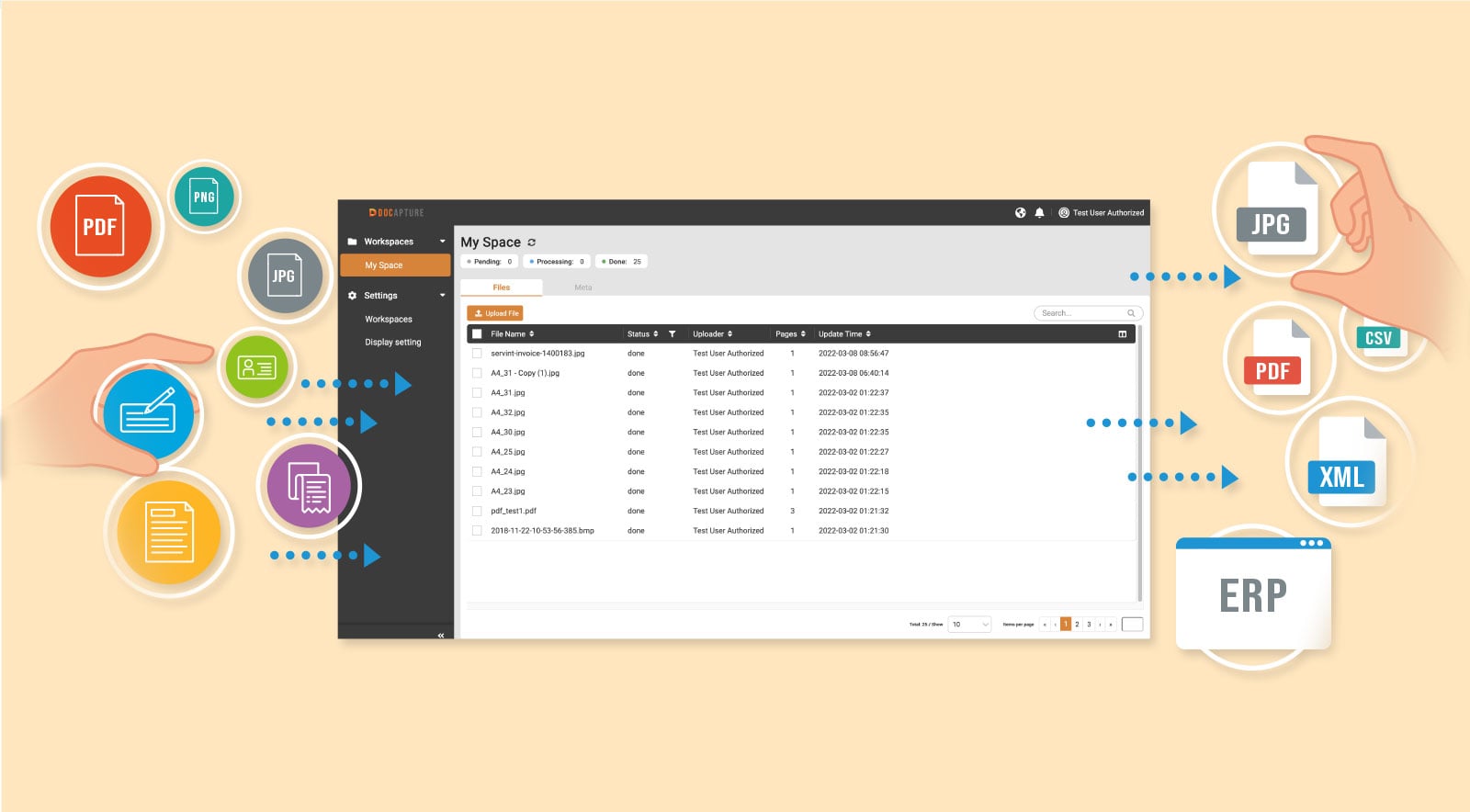Click timestamp 2022-03-08 08:56:47

[854, 354]
